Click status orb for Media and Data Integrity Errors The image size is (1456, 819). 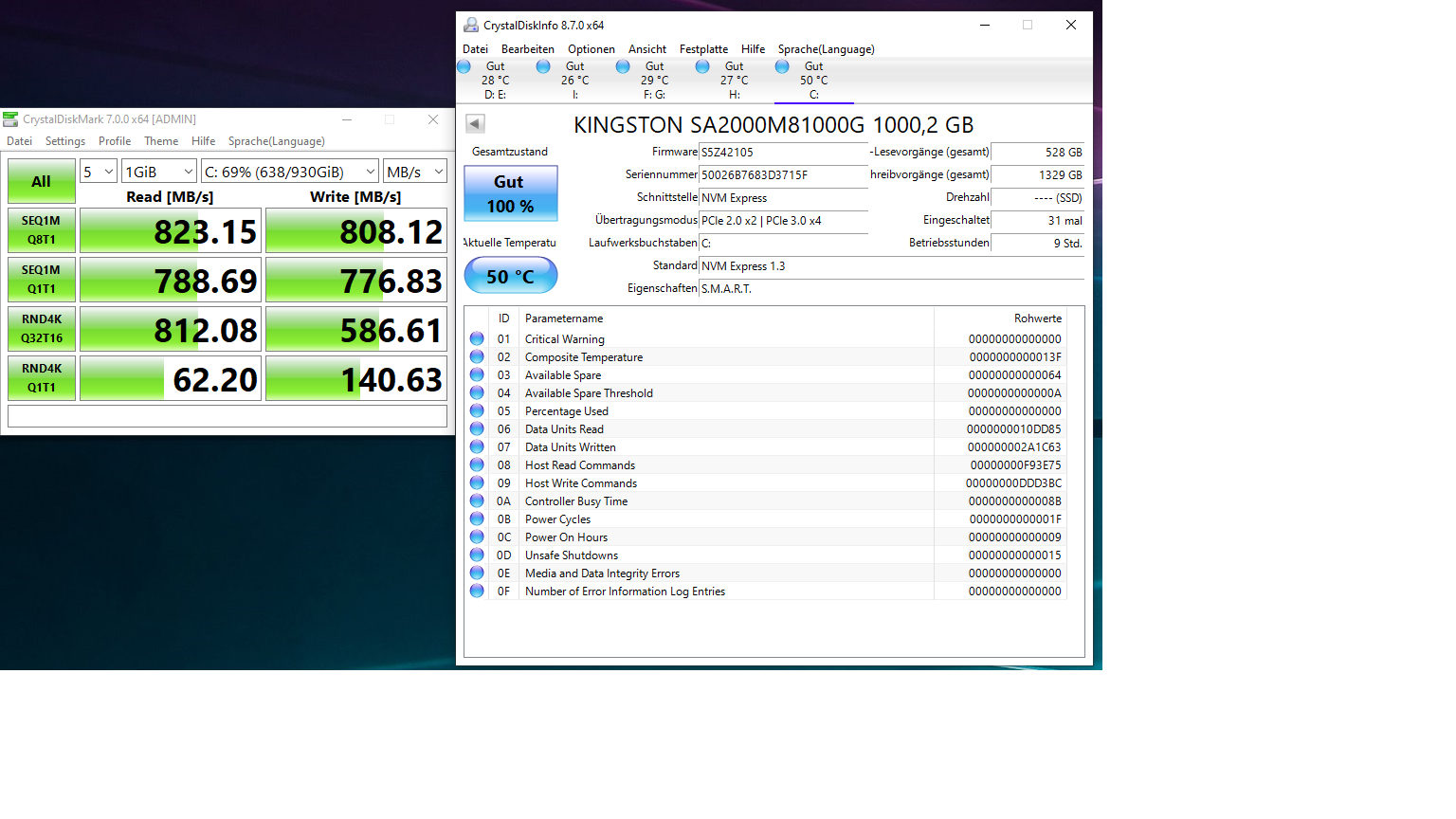477,573
